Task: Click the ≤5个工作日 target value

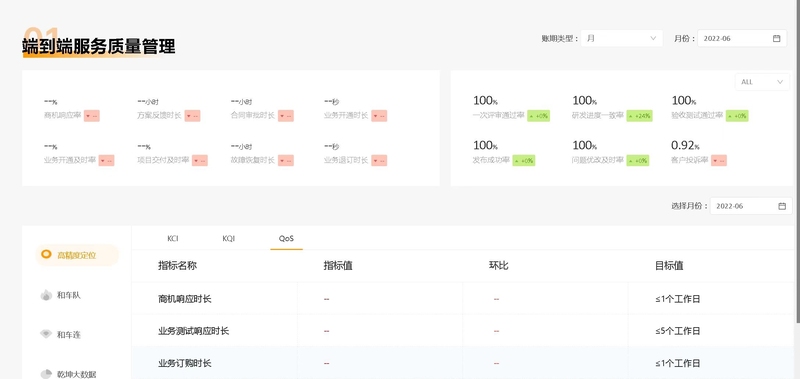Action: click(x=678, y=331)
